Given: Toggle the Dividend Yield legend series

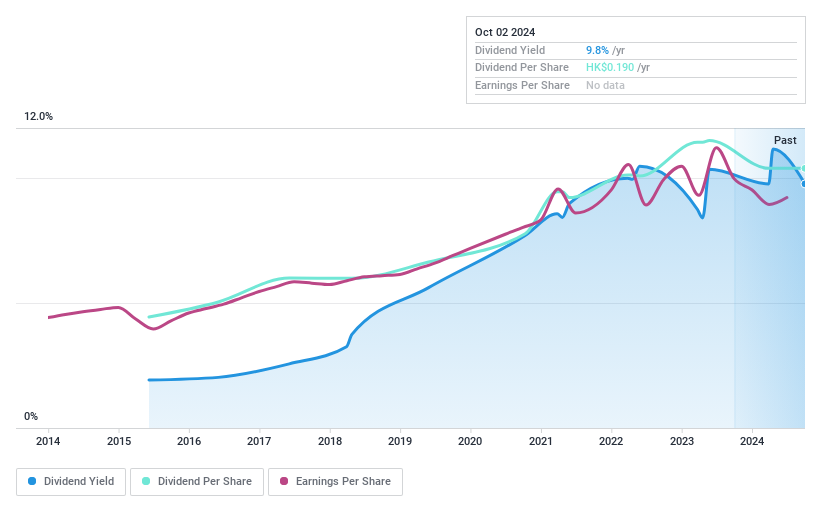Looking at the screenshot, I should pyautogui.click(x=71, y=481).
